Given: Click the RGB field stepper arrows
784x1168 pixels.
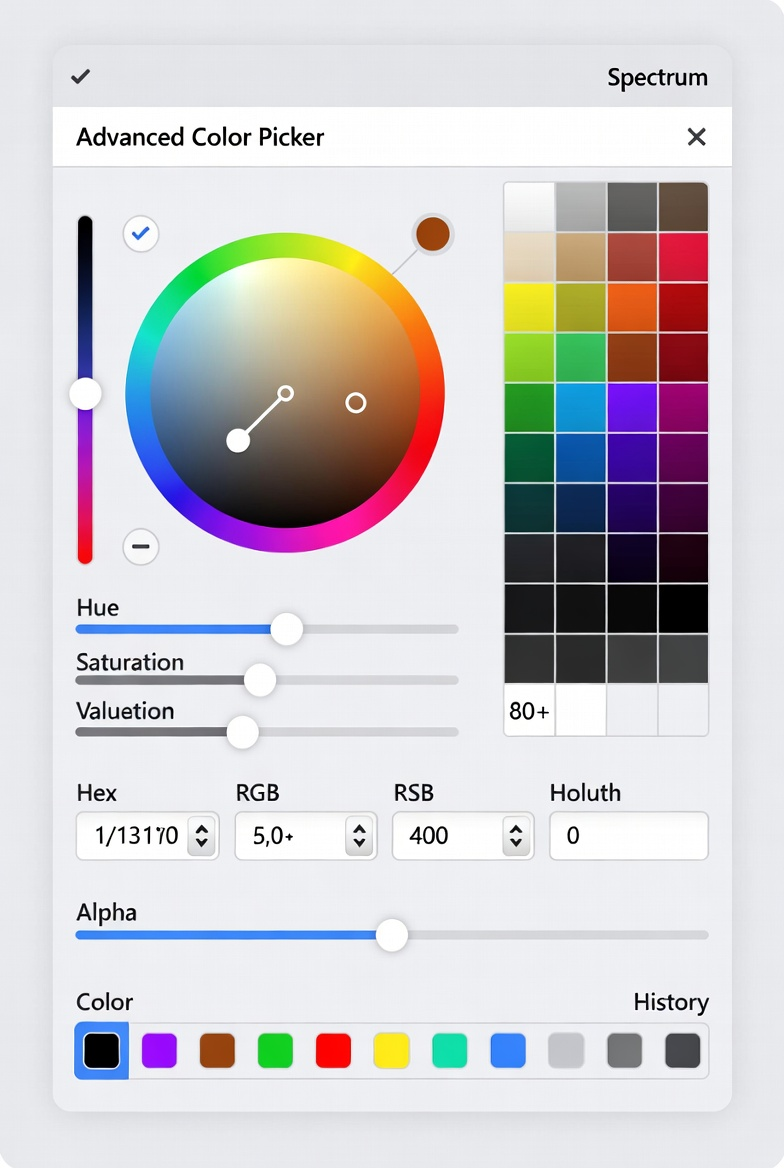Looking at the screenshot, I should 358,836.
